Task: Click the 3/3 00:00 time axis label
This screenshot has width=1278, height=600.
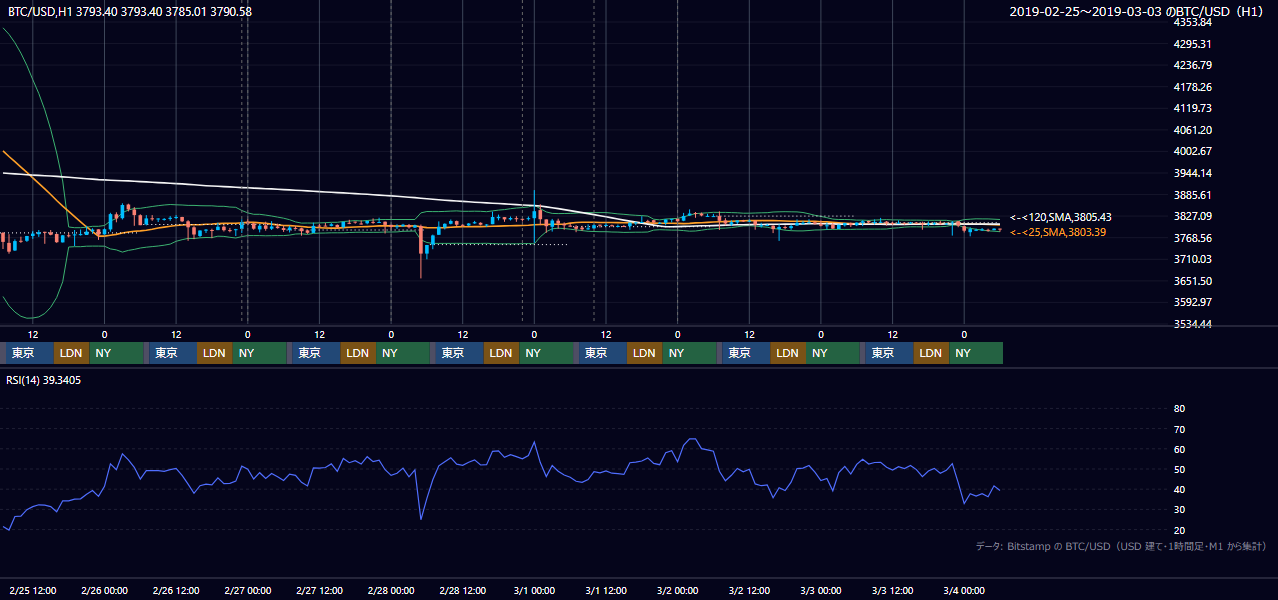Action: pyautogui.click(x=821, y=590)
